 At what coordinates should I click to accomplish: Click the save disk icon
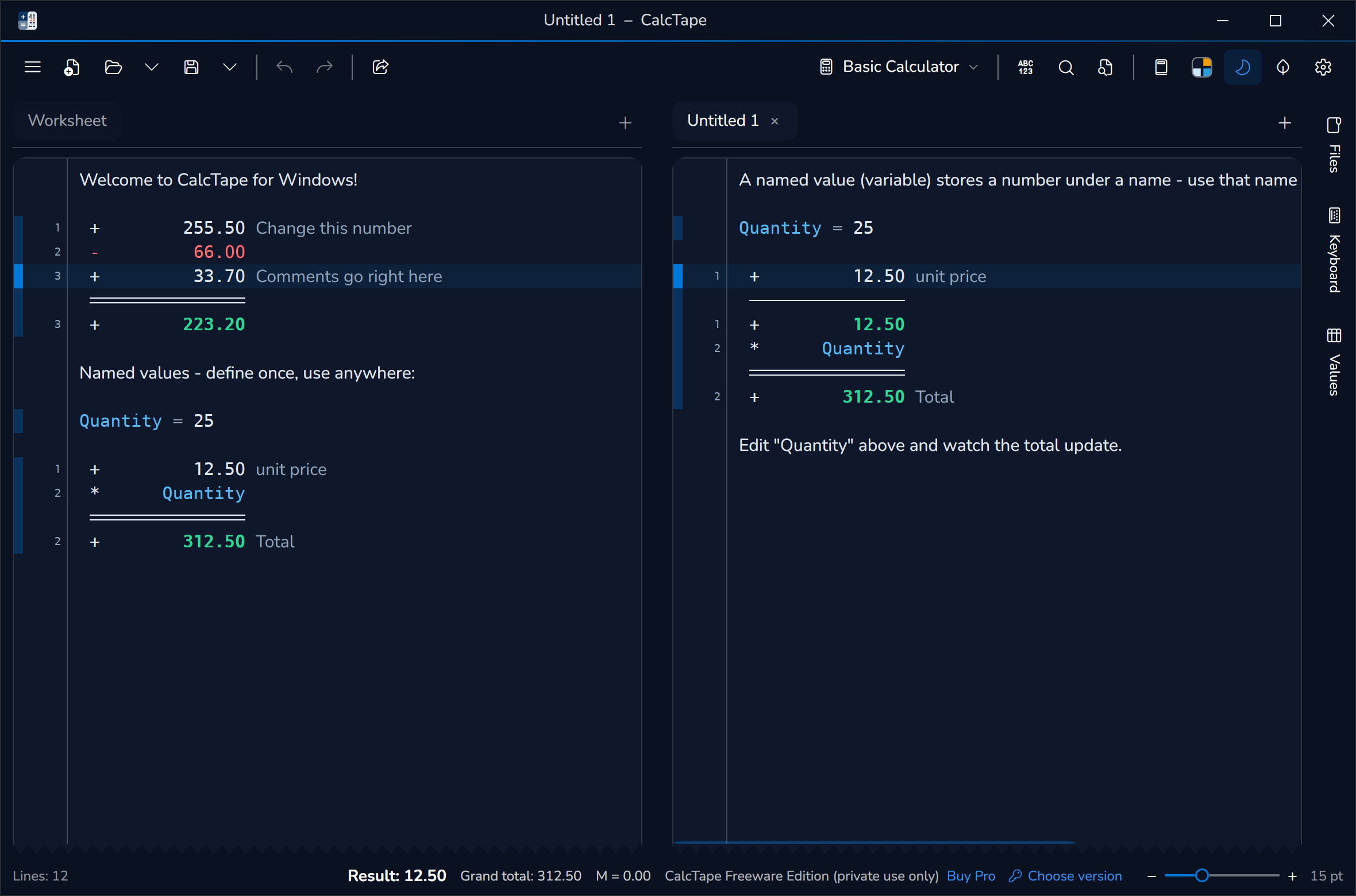tap(191, 67)
